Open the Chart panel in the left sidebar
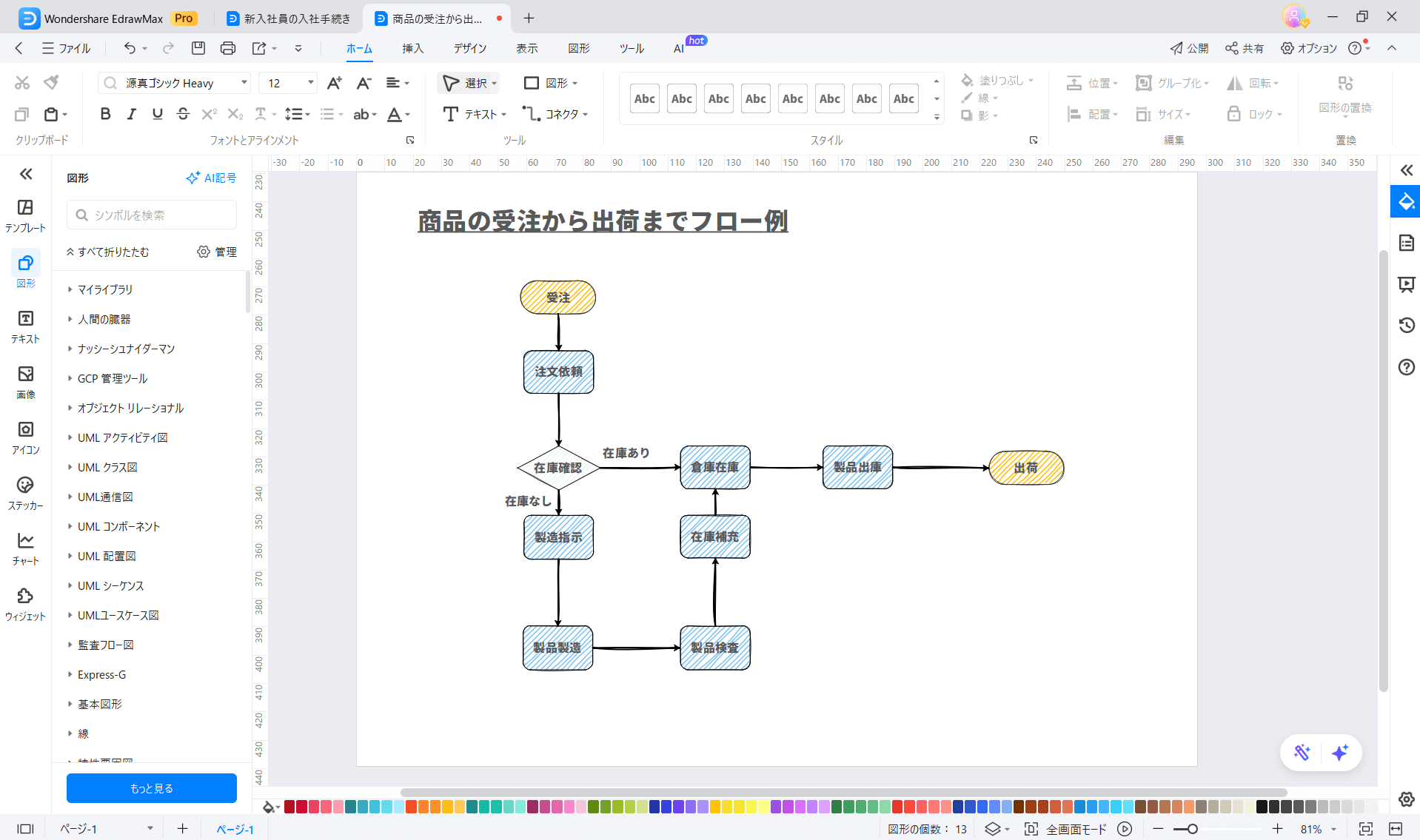The image size is (1420, 840). click(x=25, y=548)
